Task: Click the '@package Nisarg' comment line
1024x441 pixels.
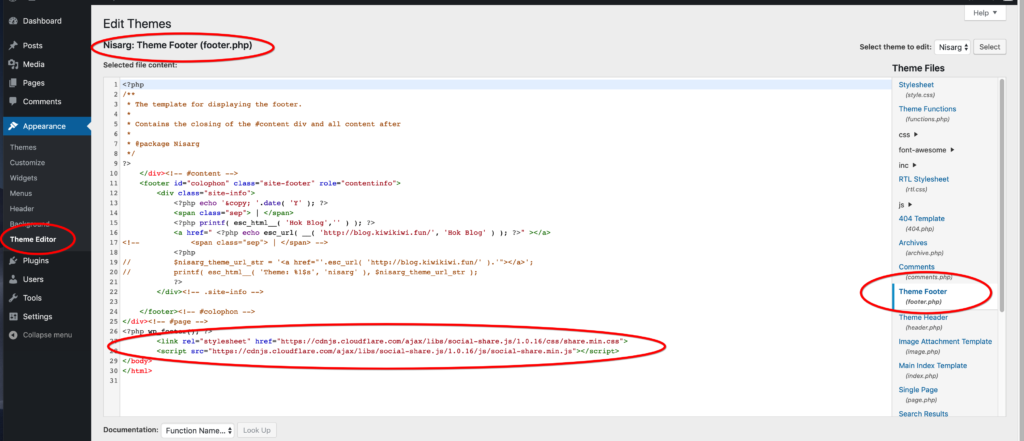Action: point(163,144)
